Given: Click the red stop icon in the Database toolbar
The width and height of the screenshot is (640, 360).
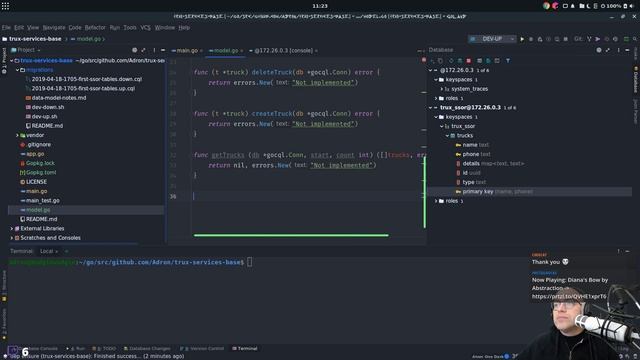Looking at the screenshot, I should pos(469,61).
